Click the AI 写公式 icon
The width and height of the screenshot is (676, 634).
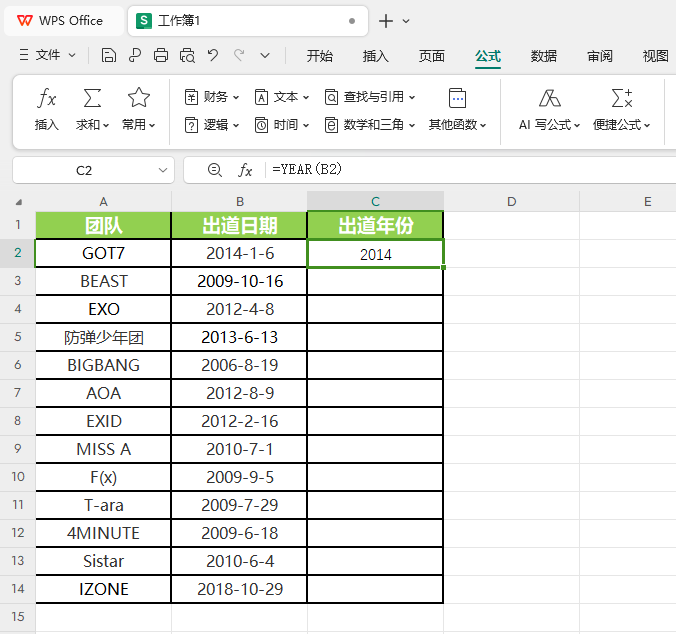[550, 98]
